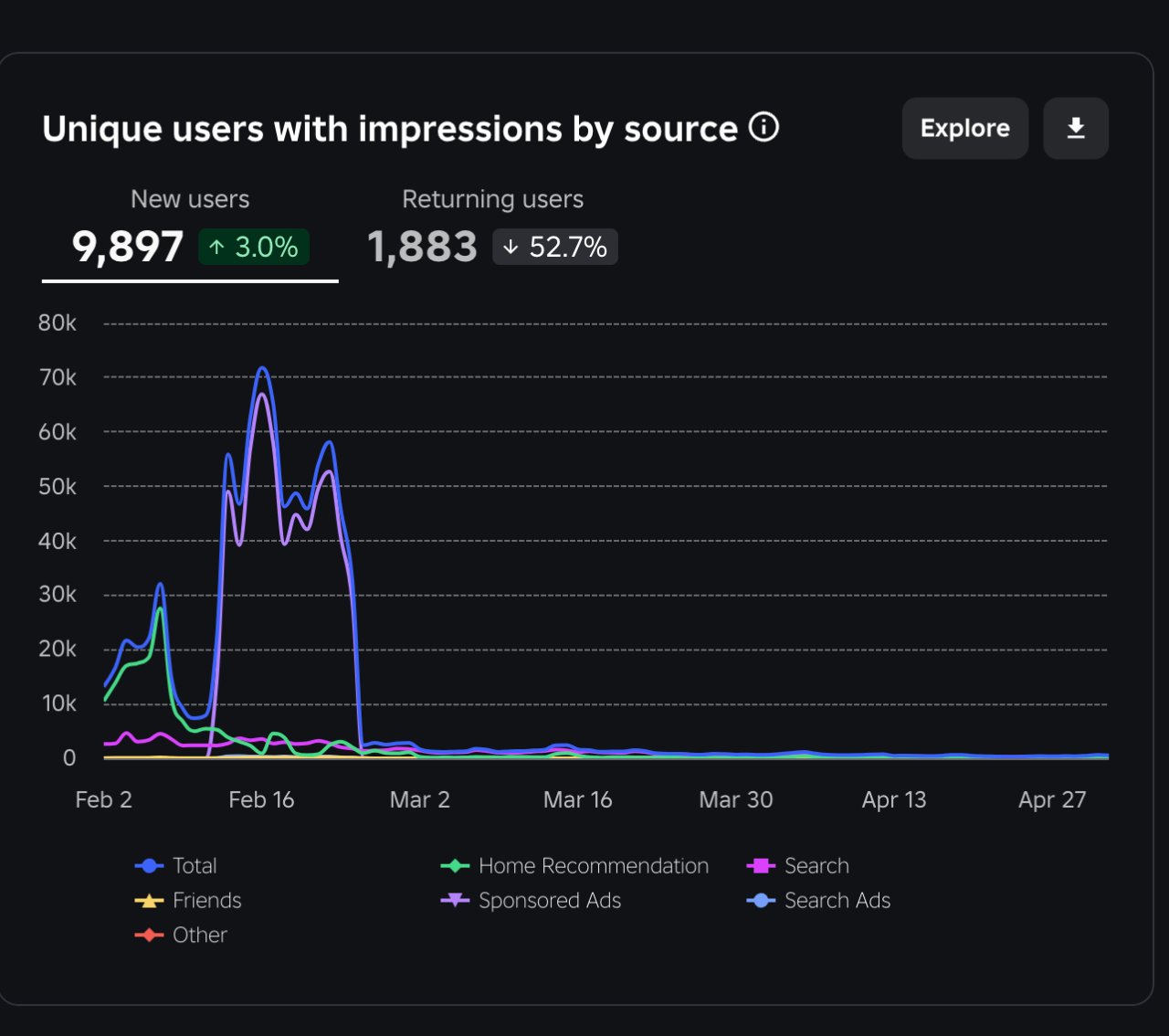Toggle the Sponsored Ads legend entry
The width and height of the screenshot is (1169, 1036).
[x=531, y=900]
